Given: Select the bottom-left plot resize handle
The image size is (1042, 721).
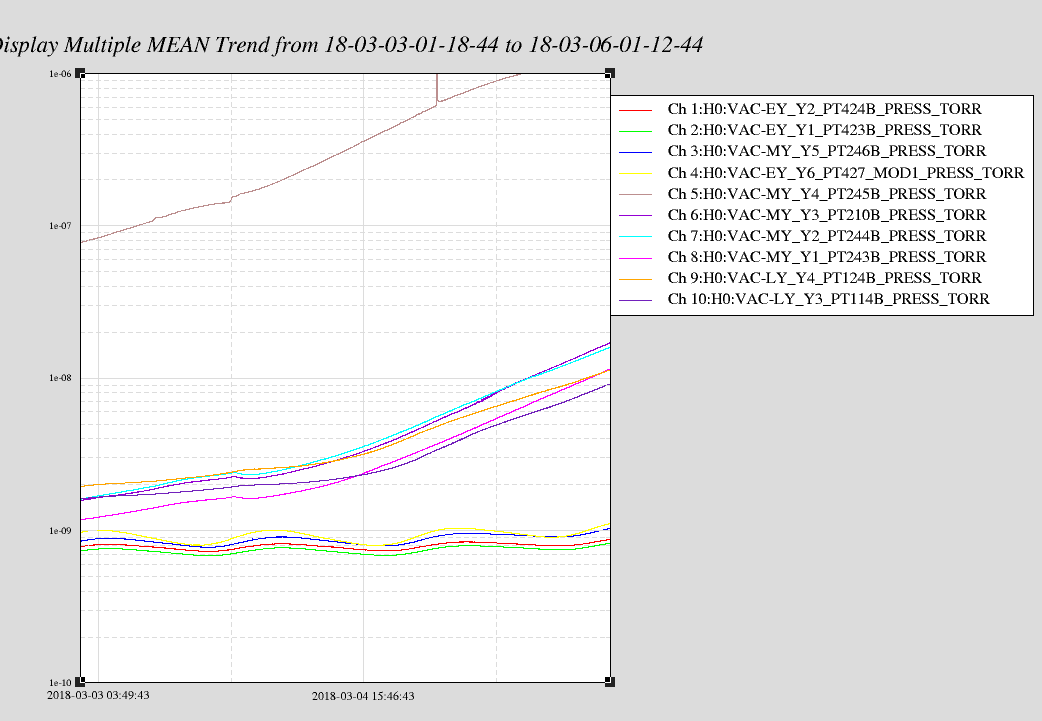Looking at the screenshot, I should 80,682.
